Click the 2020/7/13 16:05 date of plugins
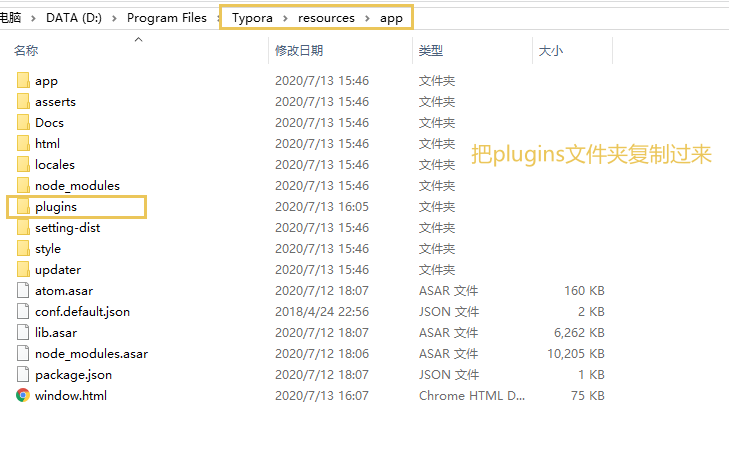 (322, 207)
